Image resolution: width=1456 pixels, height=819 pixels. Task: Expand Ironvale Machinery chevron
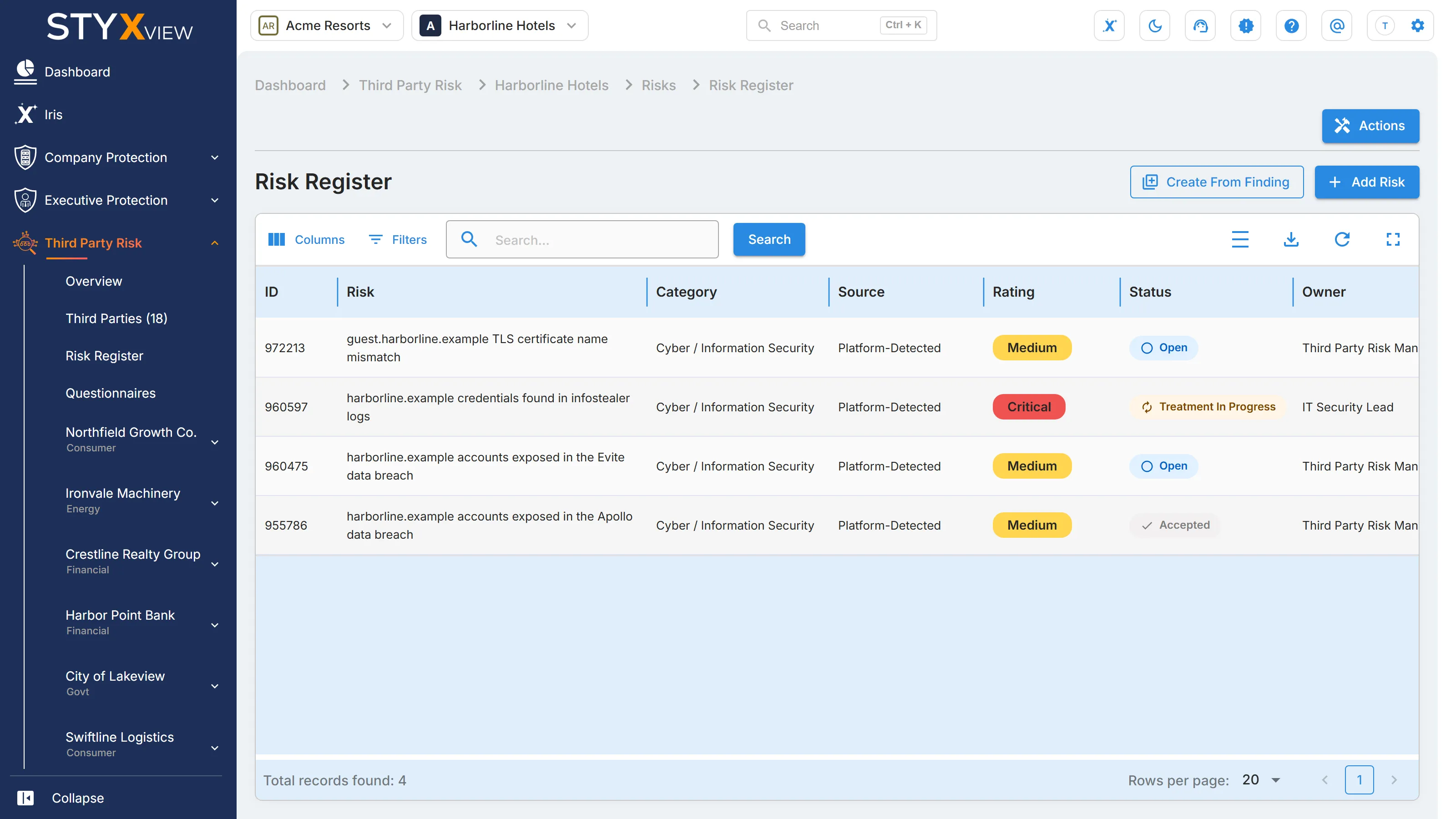click(215, 503)
